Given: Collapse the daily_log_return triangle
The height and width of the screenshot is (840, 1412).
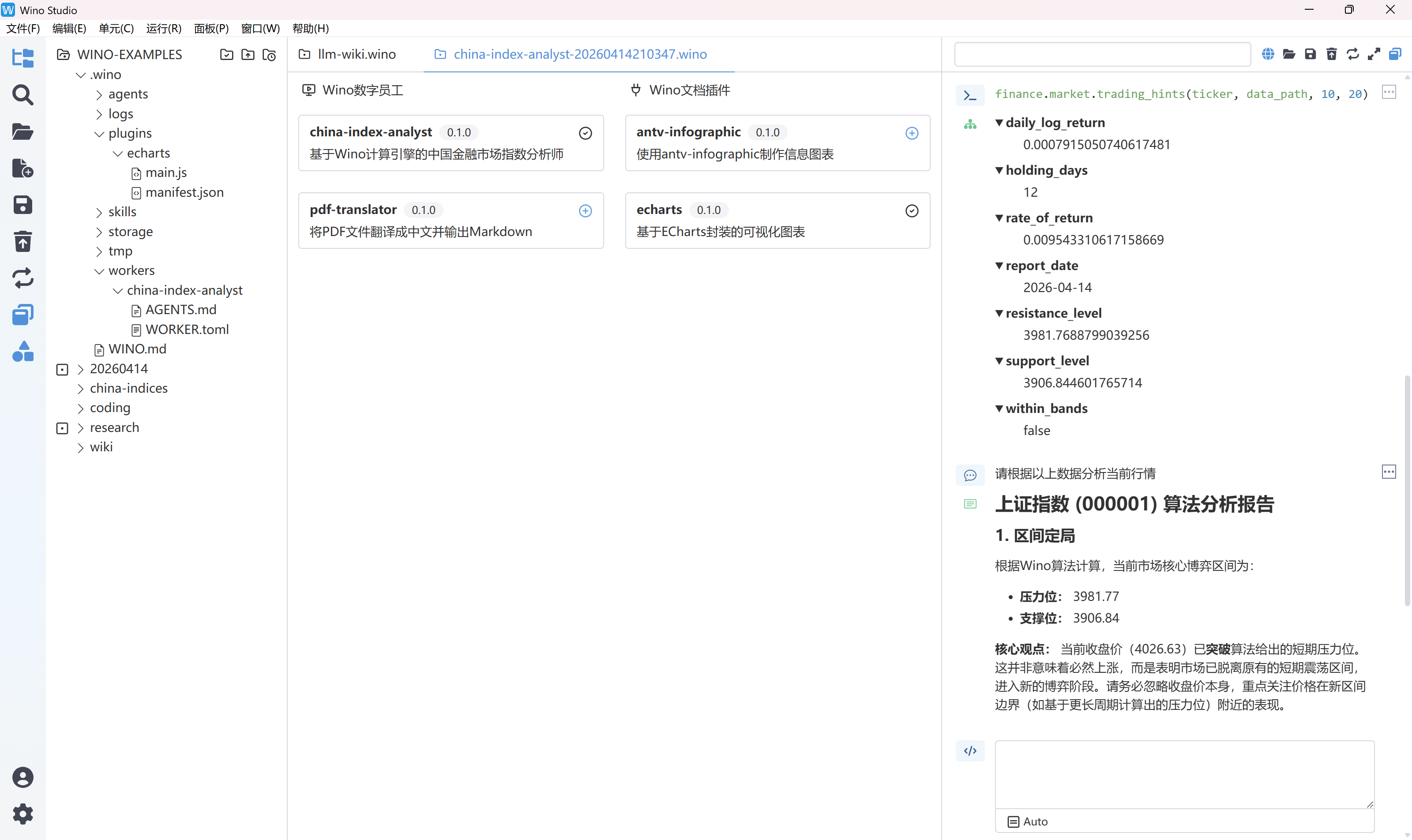Looking at the screenshot, I should click(x=999, y=123).
